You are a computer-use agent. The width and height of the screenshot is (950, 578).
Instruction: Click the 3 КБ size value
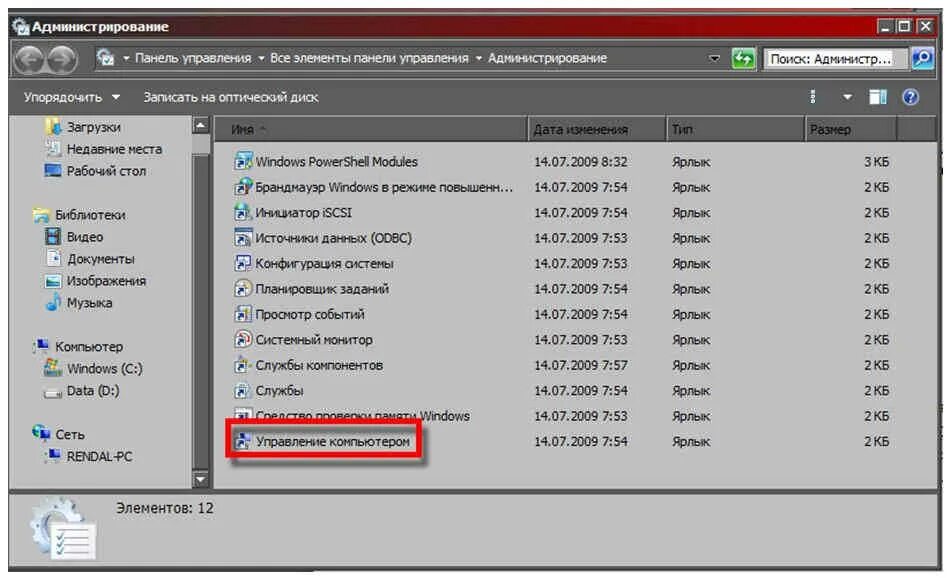pyautogui.click(x=876, y=162)
